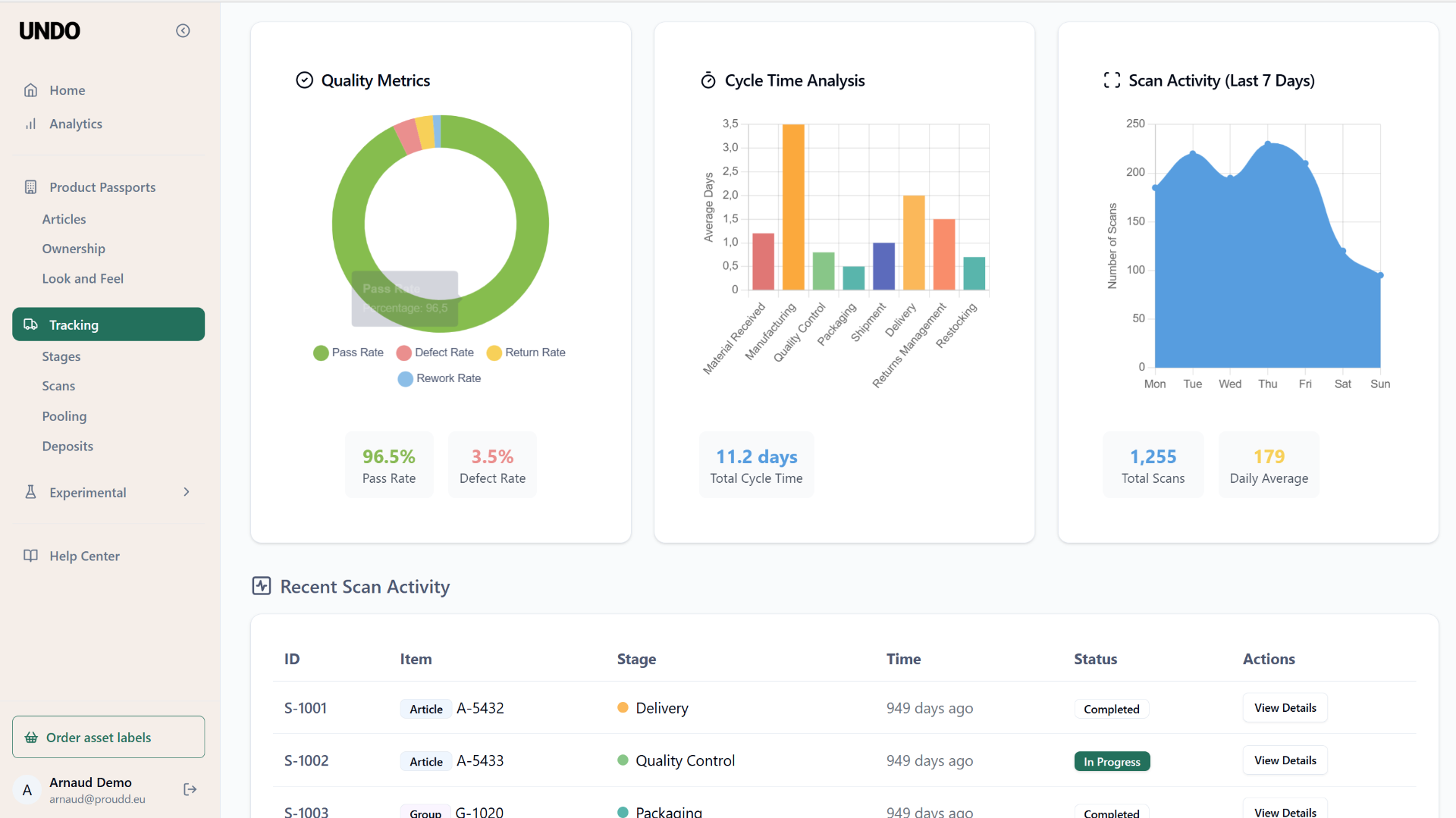The height and width of the screenshot is (818, 1456).
Task: Click the Home icon in the sidebar
Action: pyautogui.click(x=30, y=90)
